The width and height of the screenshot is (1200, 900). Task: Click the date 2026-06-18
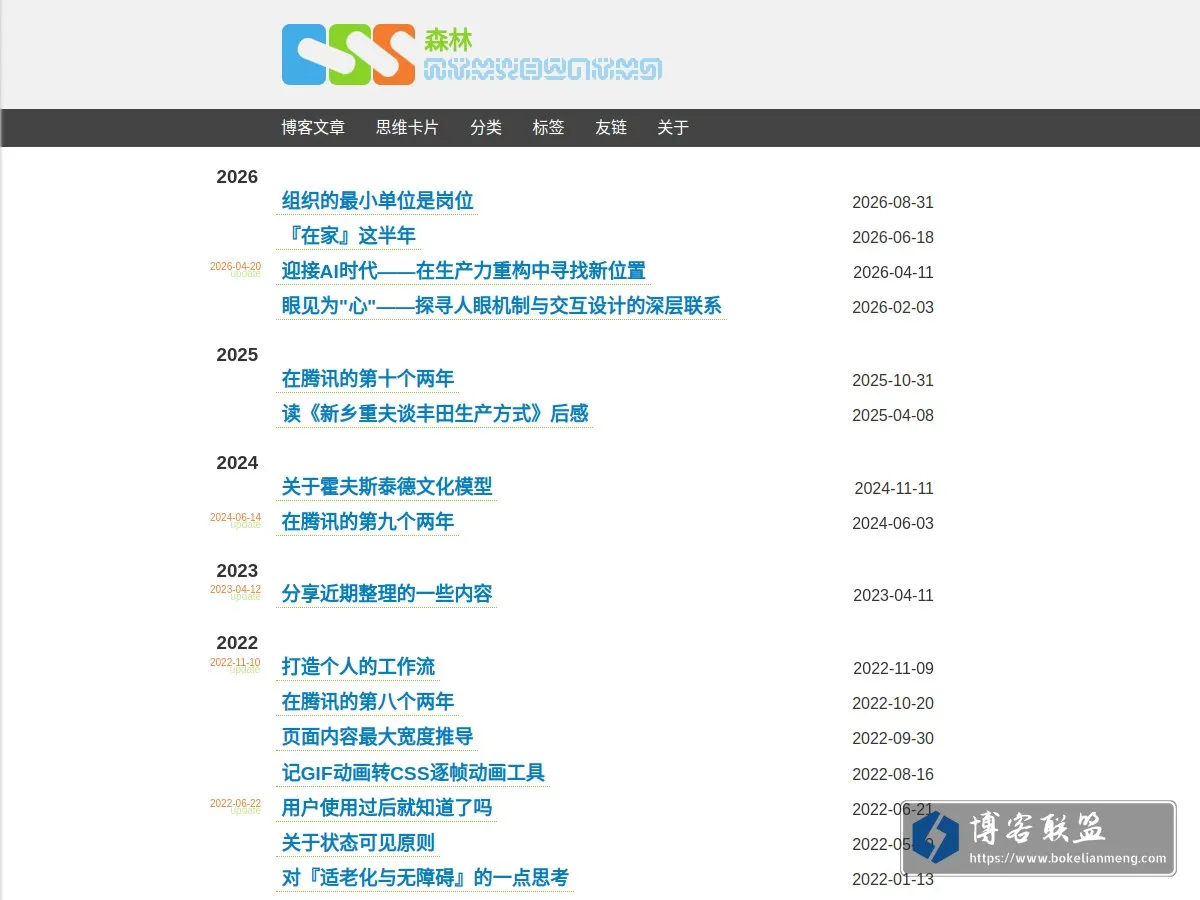point(893,237)
